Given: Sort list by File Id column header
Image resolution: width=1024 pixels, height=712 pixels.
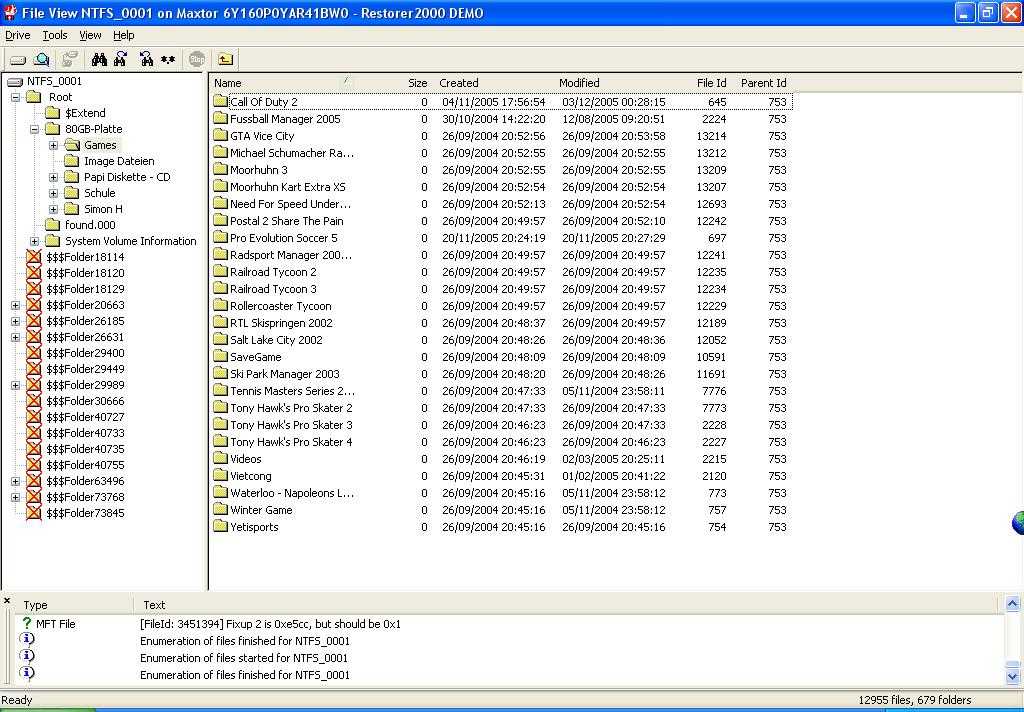Looking at the screenshot, I should click(711, 83).
